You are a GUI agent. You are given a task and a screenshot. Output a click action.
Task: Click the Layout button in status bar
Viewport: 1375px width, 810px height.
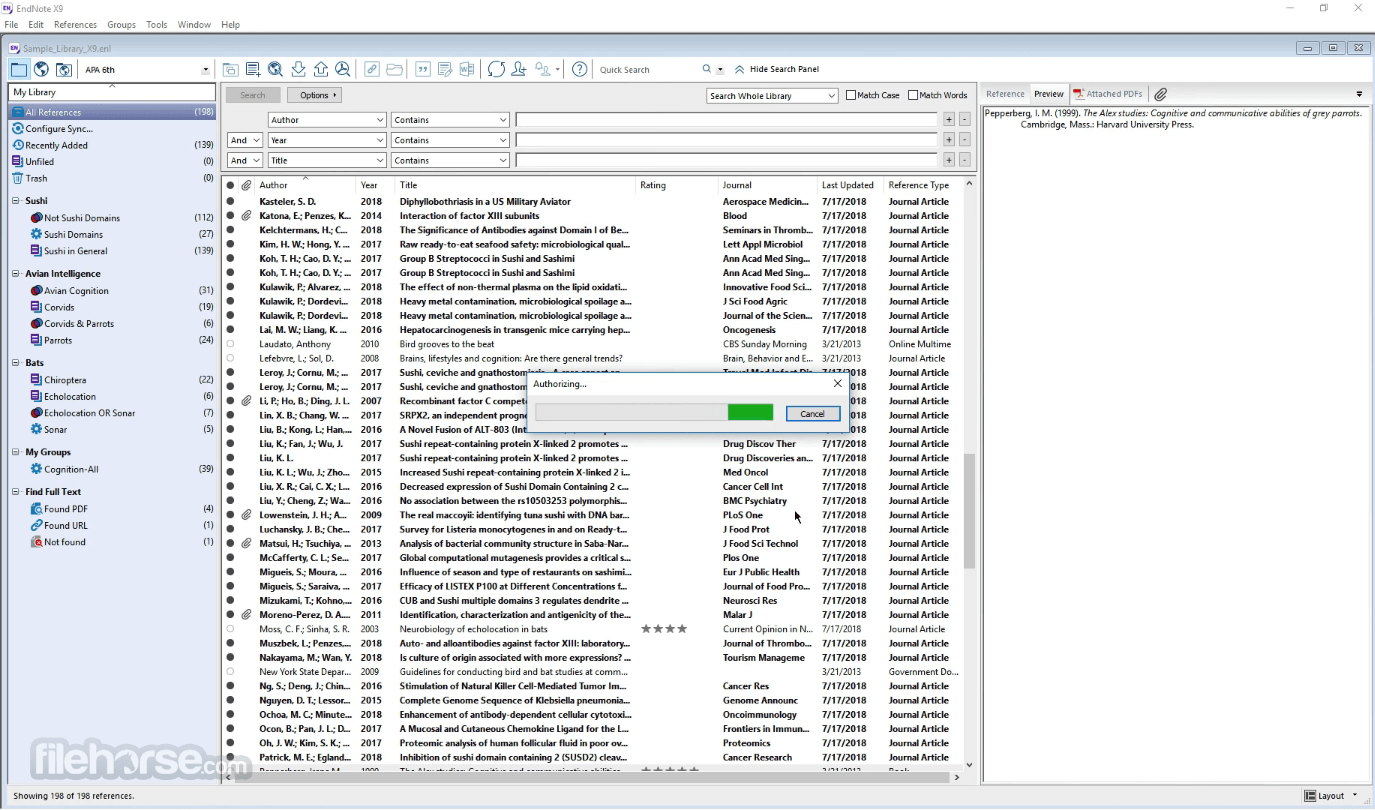[x=1332, y=796]
